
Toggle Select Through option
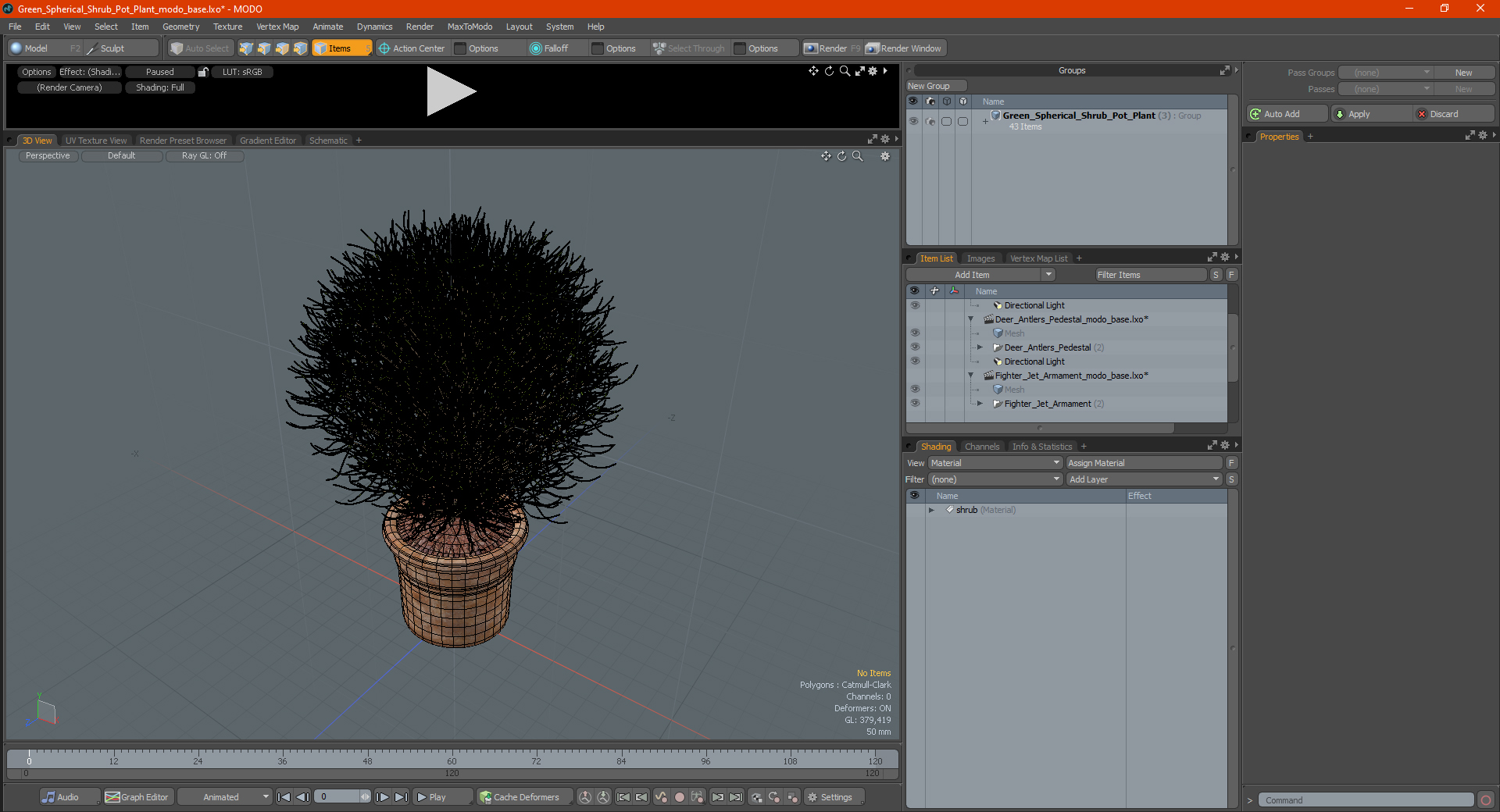tap(689, 48)
